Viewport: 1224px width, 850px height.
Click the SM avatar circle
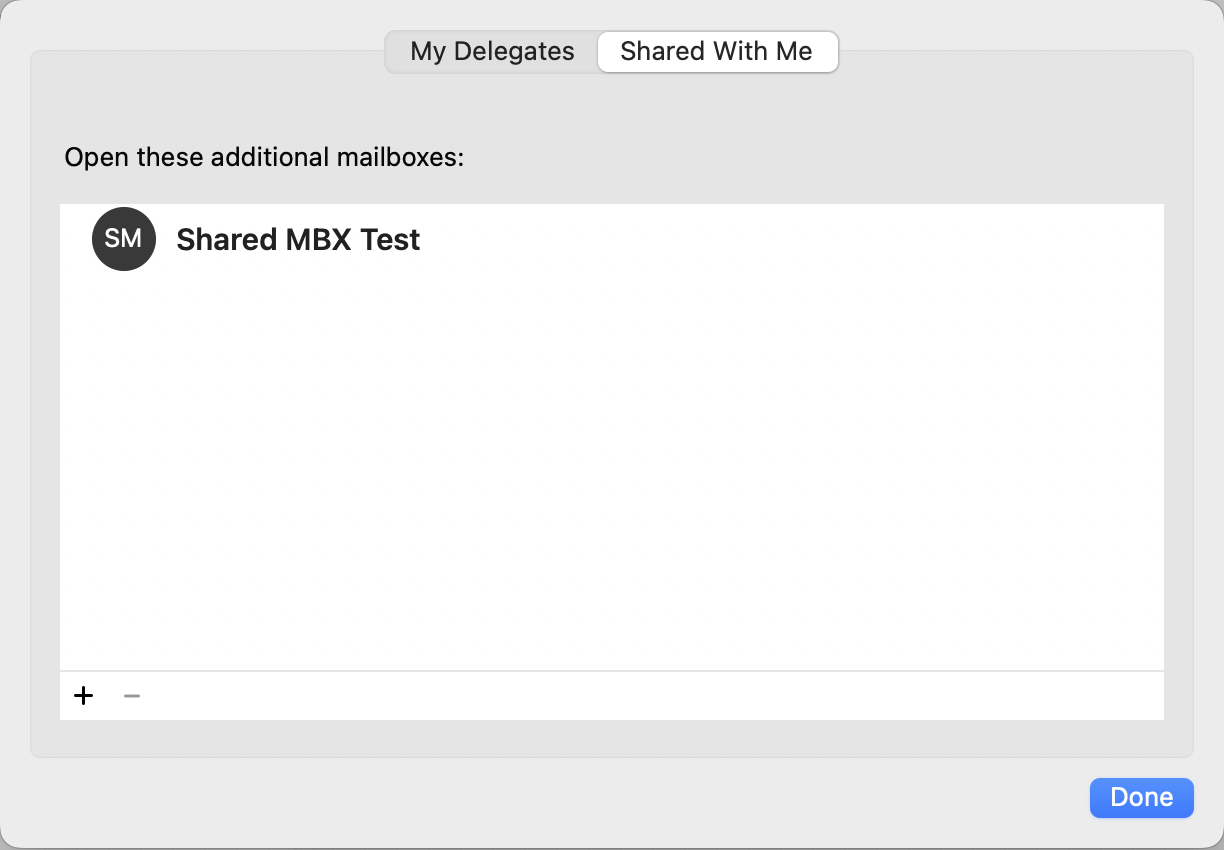point(124,239)
